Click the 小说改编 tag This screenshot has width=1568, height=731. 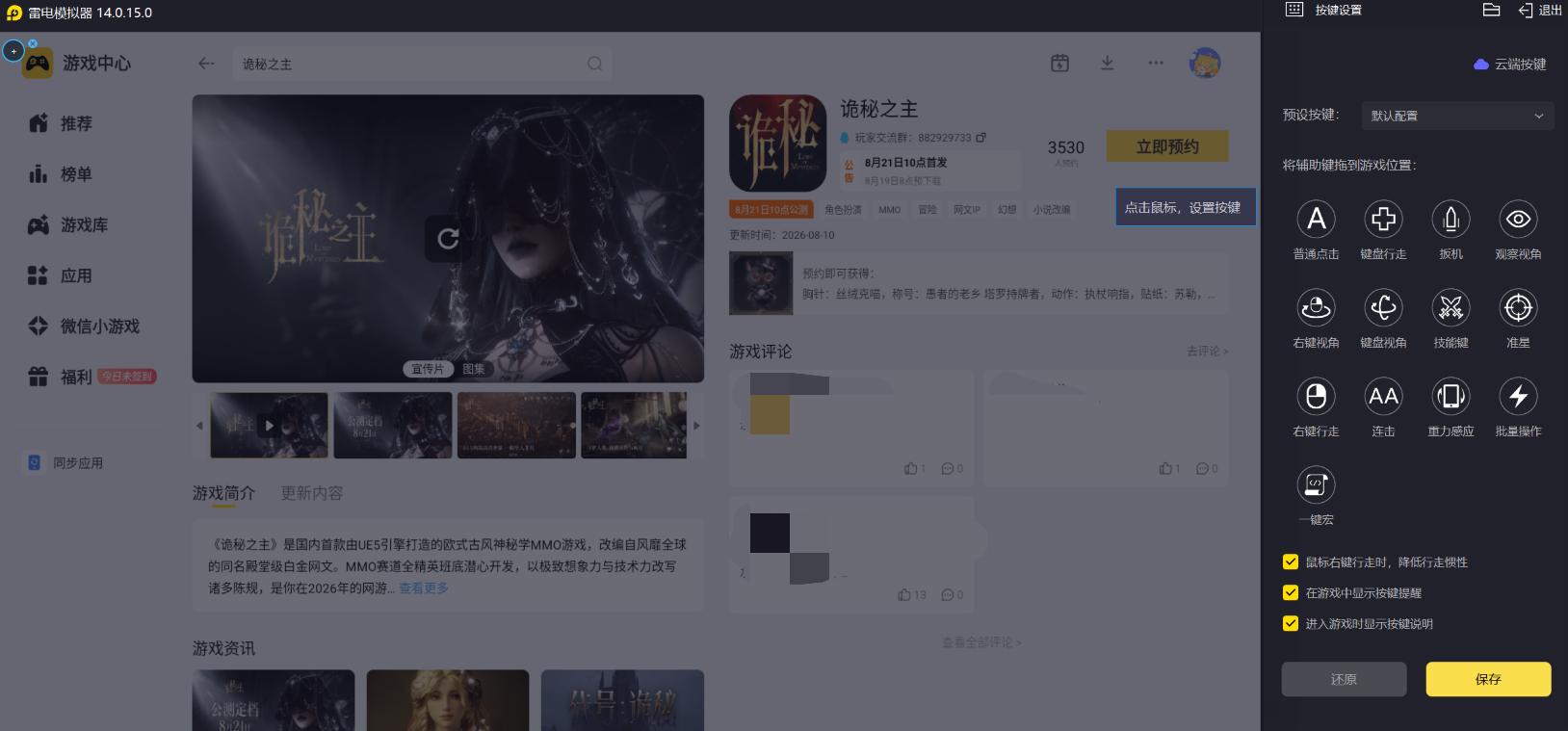pyautogui.click(x=1052, y=210)
